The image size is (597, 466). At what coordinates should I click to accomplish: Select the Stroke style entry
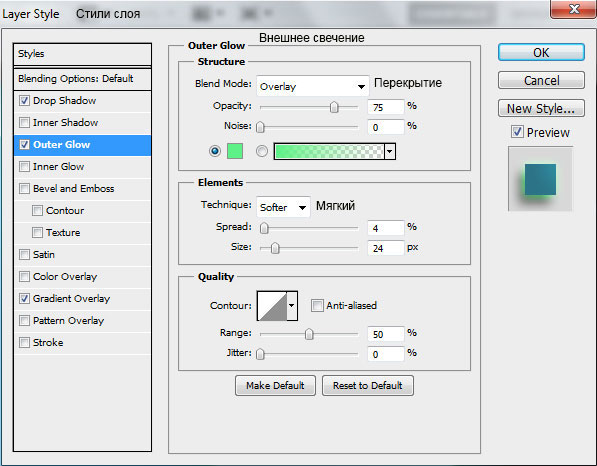82,343
